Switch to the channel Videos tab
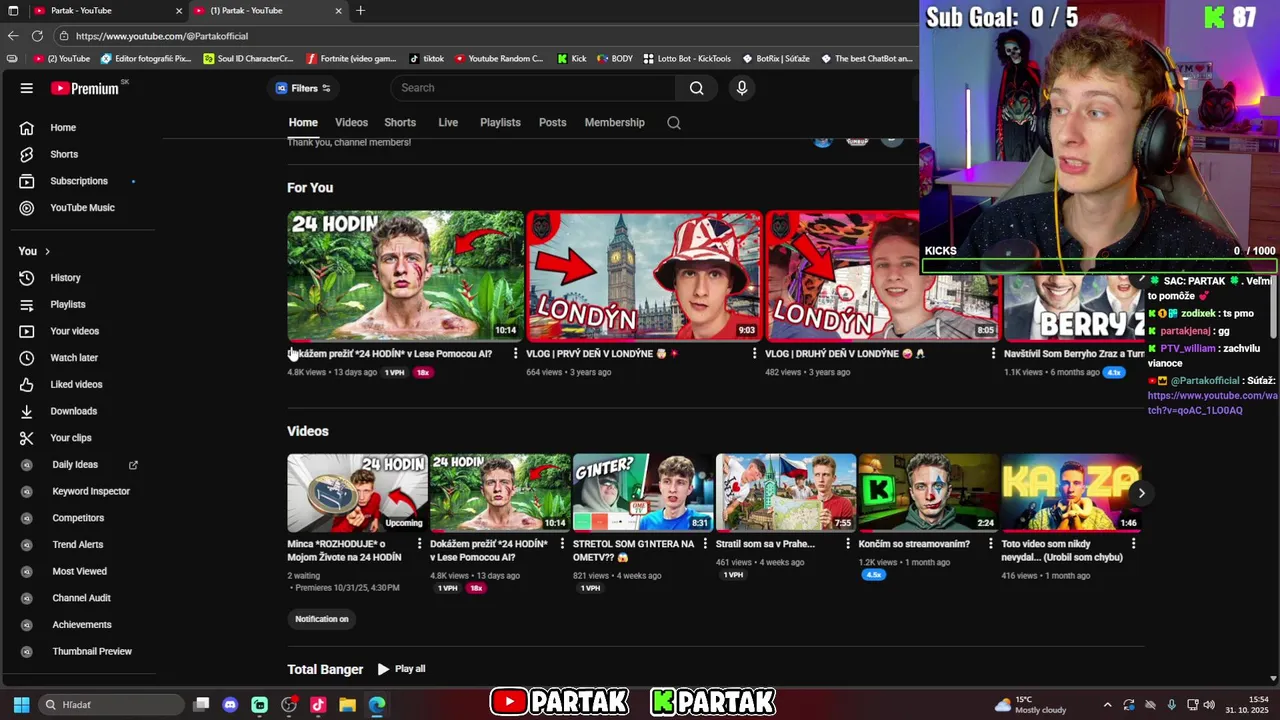Viewport: 1280px width, 720px height. (x=351, y=123)
